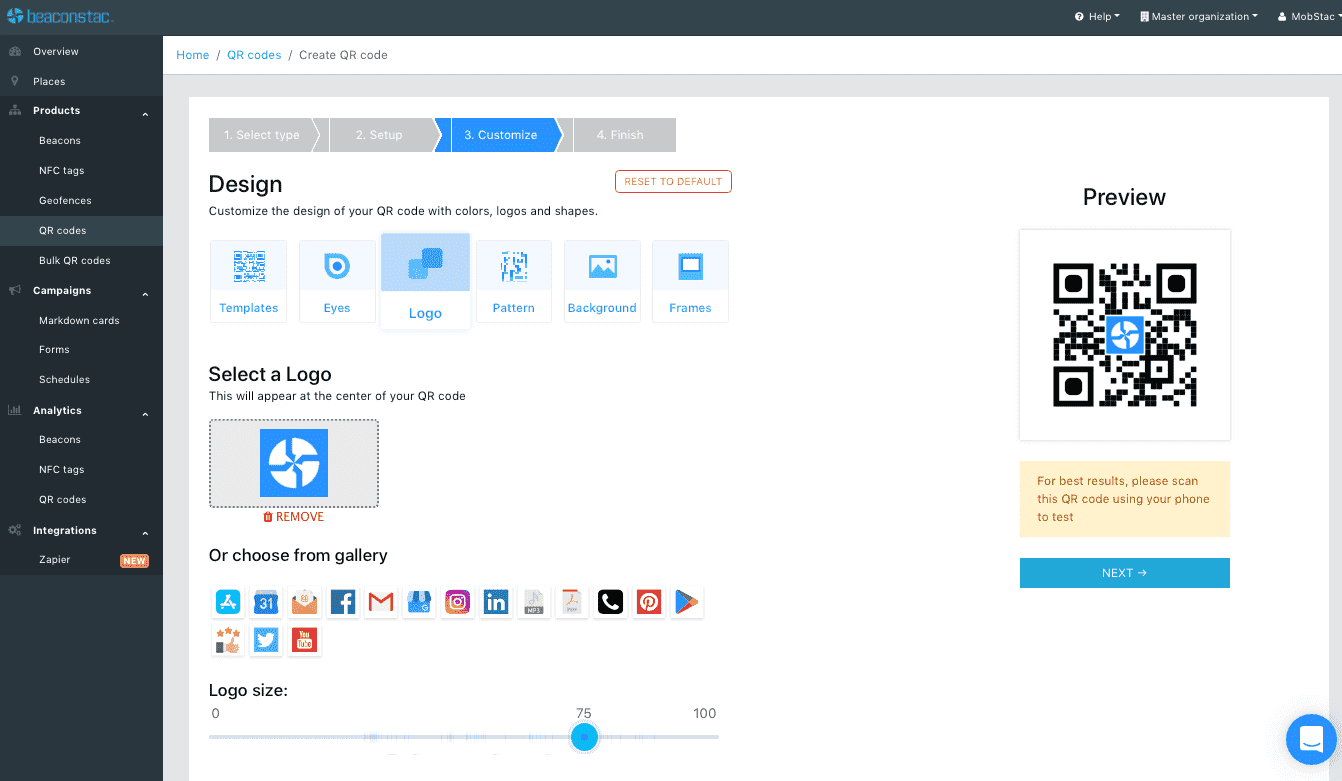The image size is (1342, 781).
Task: Open QR codes breadcrumb link
Action: pyautogui.click(x=254, y=55)
